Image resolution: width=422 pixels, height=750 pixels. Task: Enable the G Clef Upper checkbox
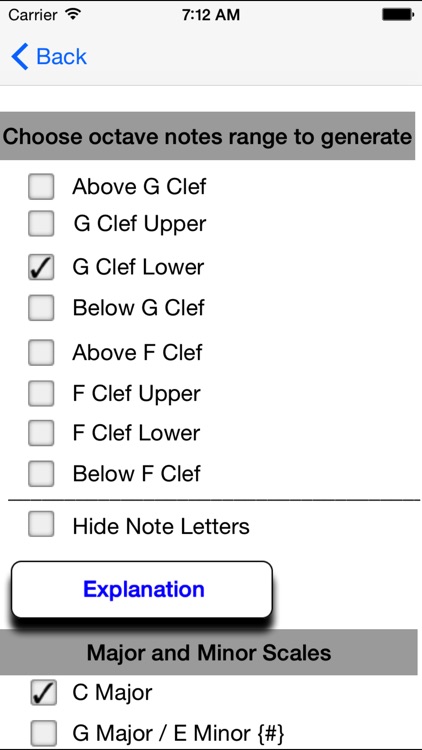click(x=41, y=223)
